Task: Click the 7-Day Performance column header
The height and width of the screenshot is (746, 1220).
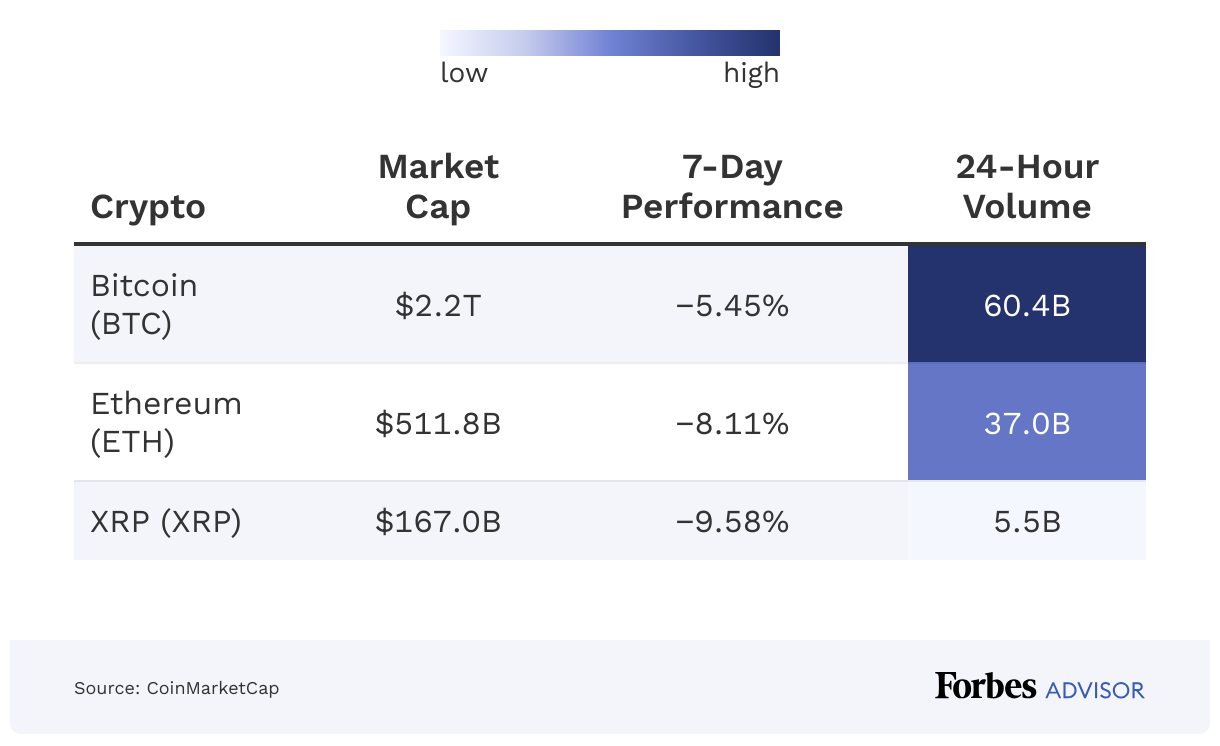Action: click(732, 187)
